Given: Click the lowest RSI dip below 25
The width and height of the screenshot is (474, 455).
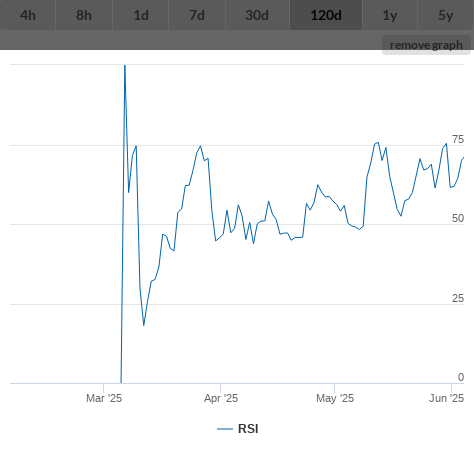Looking at the screenshot, I should click(x=144, y=325).
